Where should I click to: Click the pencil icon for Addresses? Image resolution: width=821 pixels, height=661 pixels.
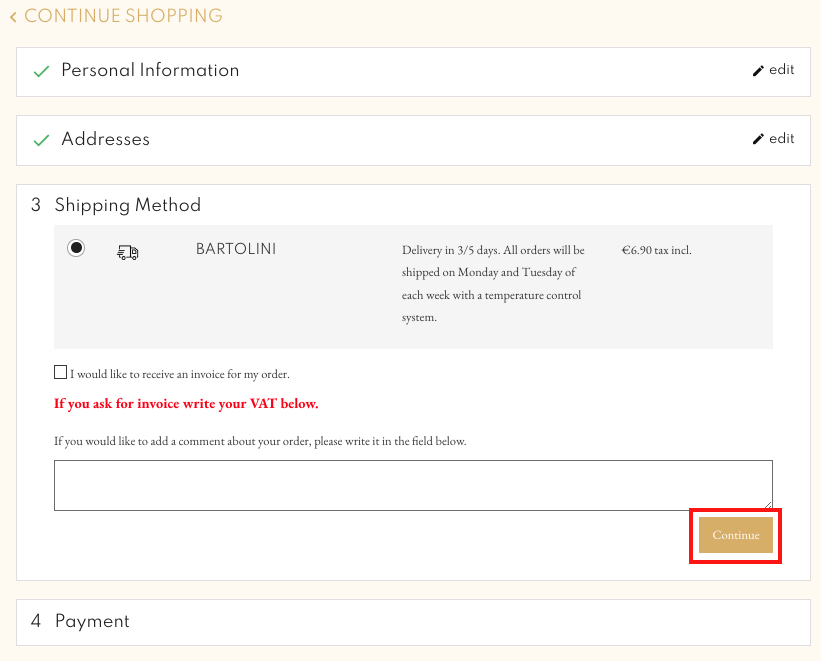click(758, 139)
